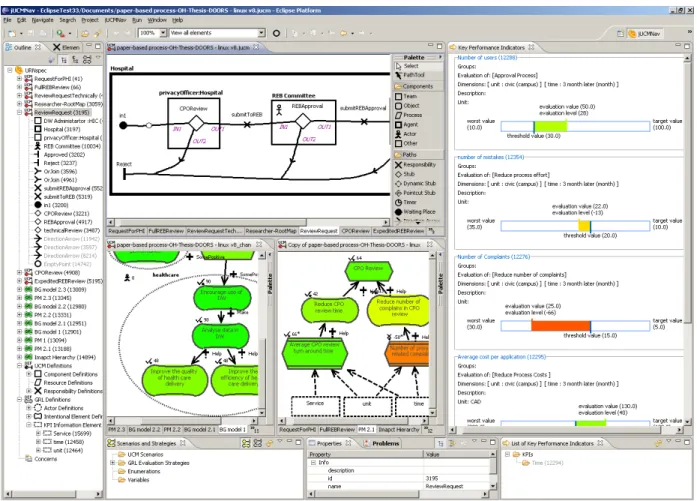Image resolution: width=697 pixels, height=501 pixels.
Task: Click Analyse data in DW green goal
Action: [x=221, y=336]
